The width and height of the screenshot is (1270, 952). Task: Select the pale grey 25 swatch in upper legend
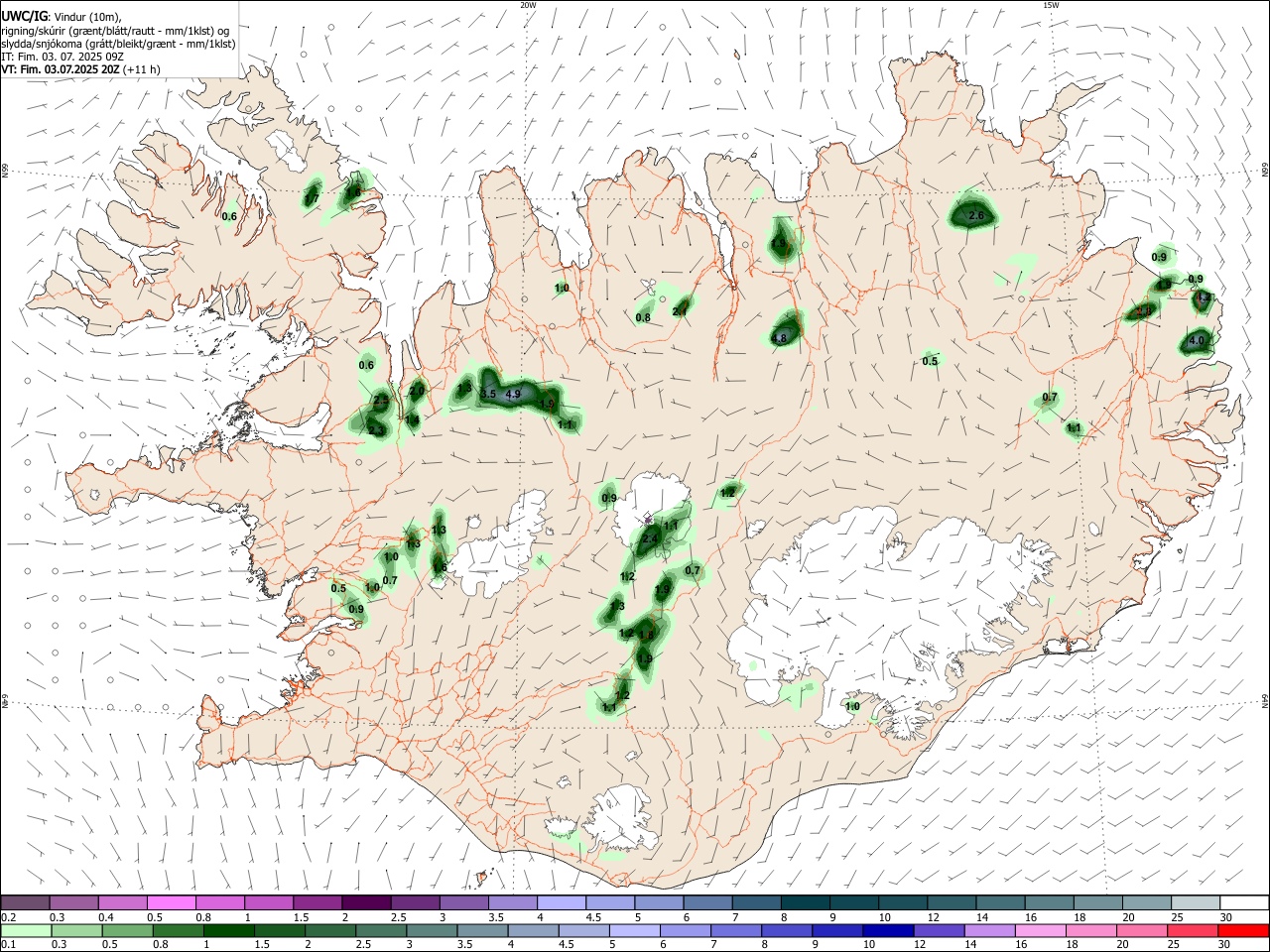pos(1195,903)
